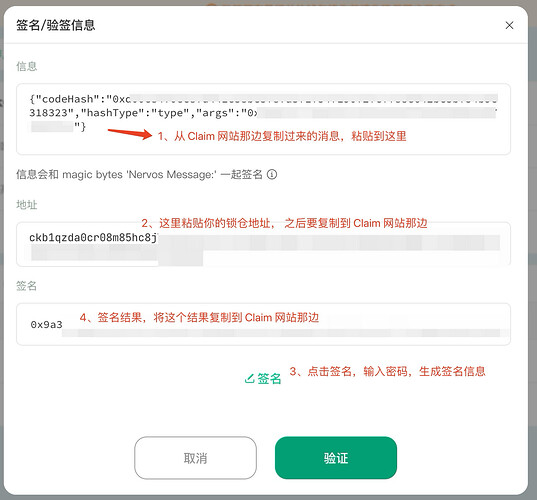Focus the 地址 address field
The image size is (537, 500).
tap(263, 244)
